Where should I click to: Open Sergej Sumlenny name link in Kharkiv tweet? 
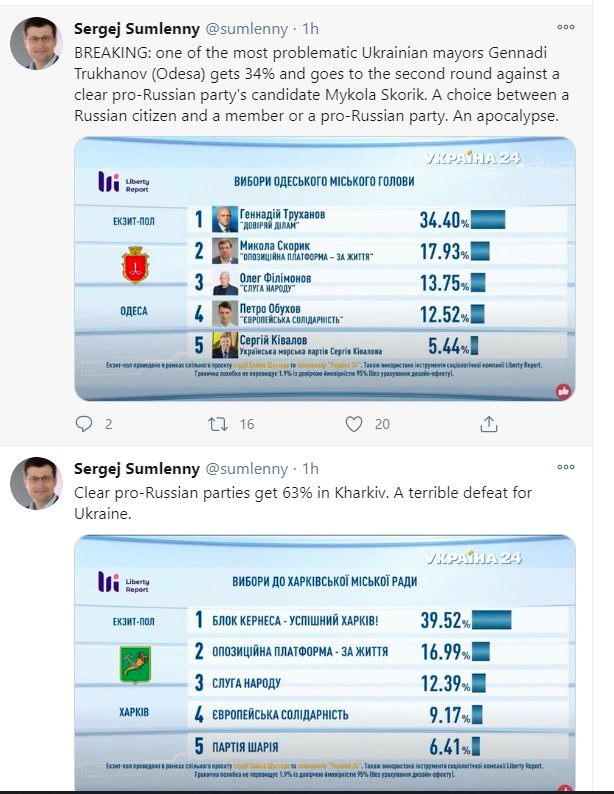(x=137, y=468)
